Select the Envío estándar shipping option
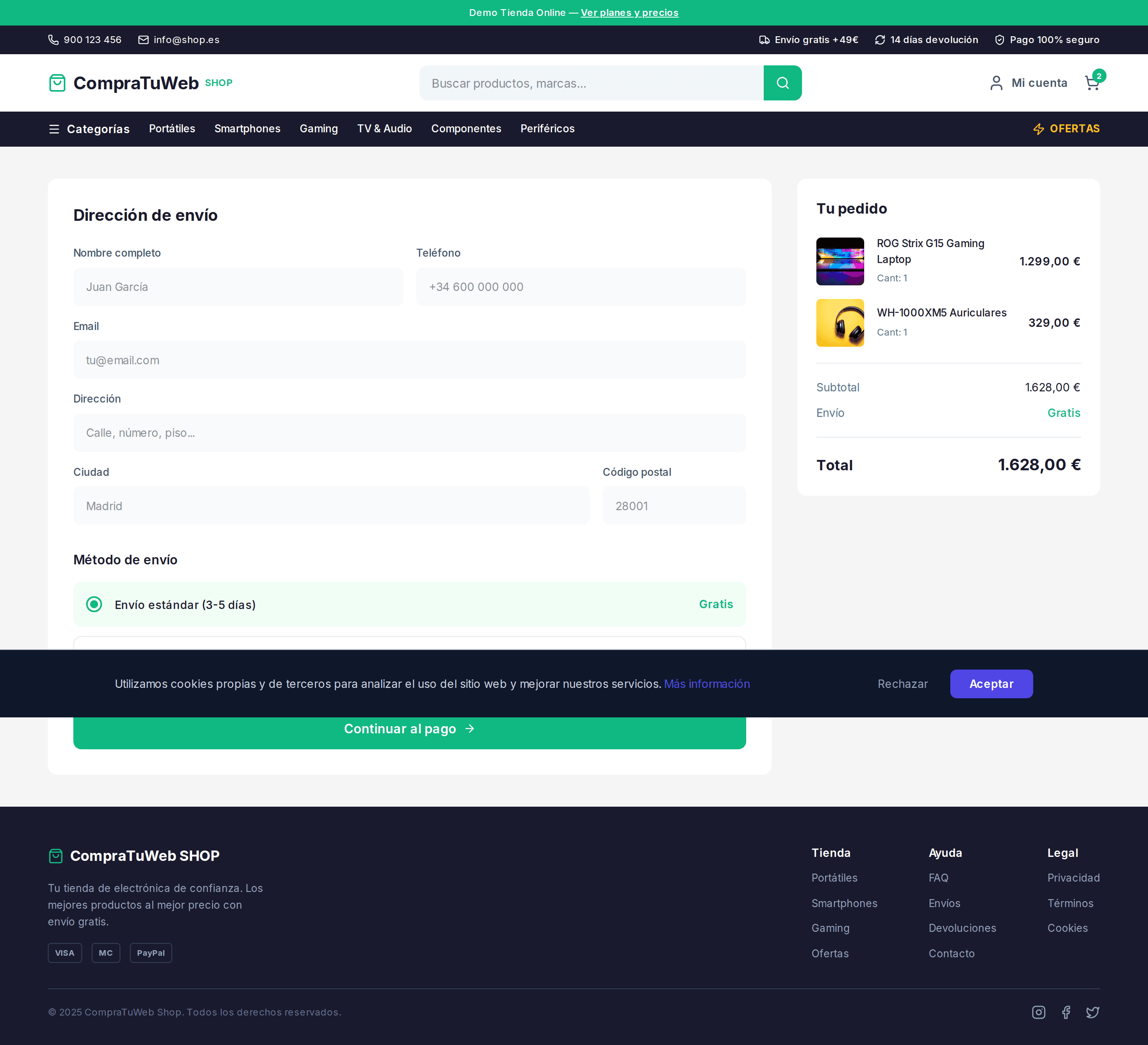 coord(94,604)
